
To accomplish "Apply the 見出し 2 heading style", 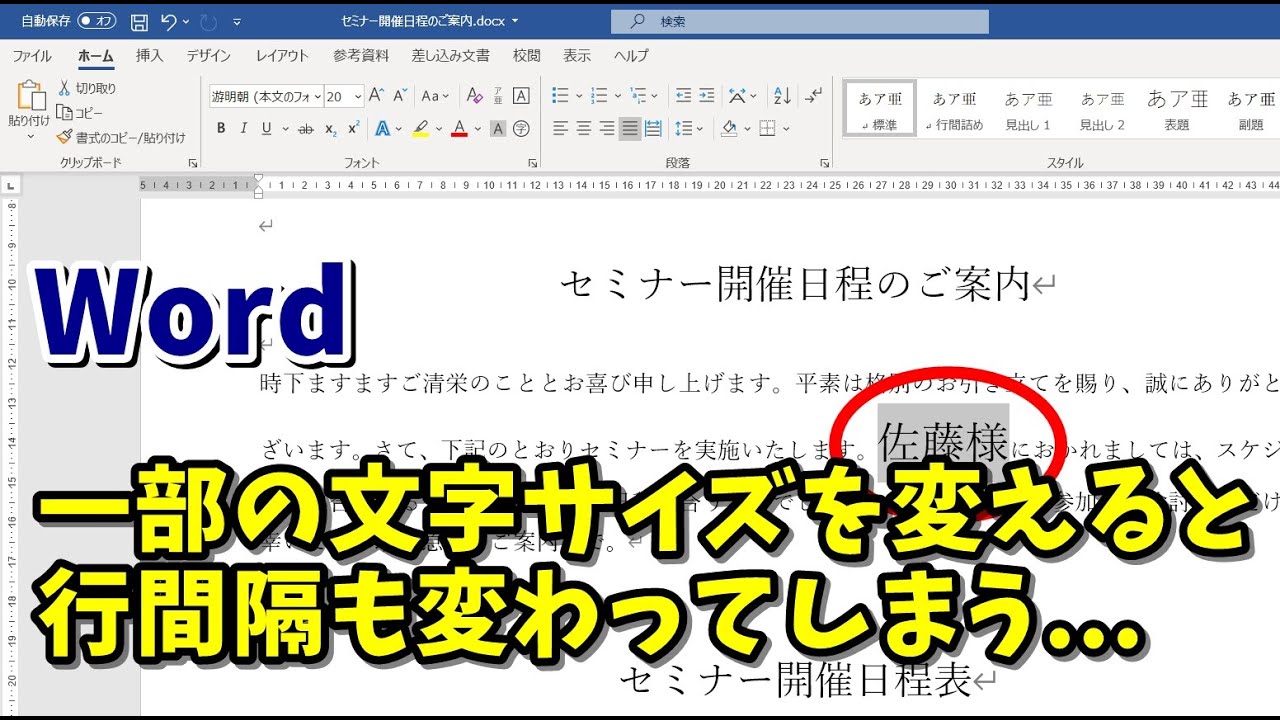I will [x=1102, y=109].
